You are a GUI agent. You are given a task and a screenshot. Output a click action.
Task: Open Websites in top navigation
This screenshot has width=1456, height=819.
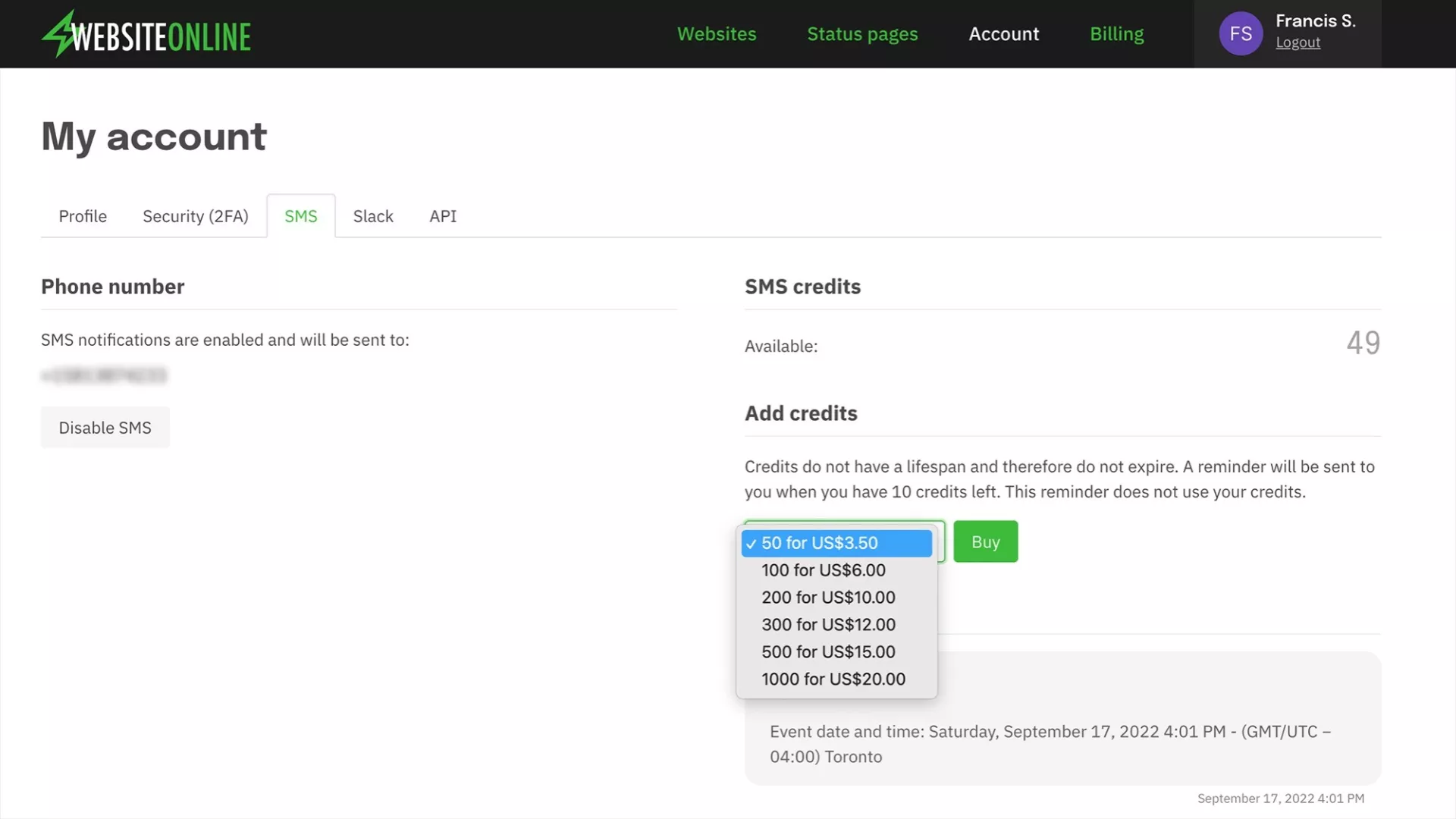click(x=716, y=34)
